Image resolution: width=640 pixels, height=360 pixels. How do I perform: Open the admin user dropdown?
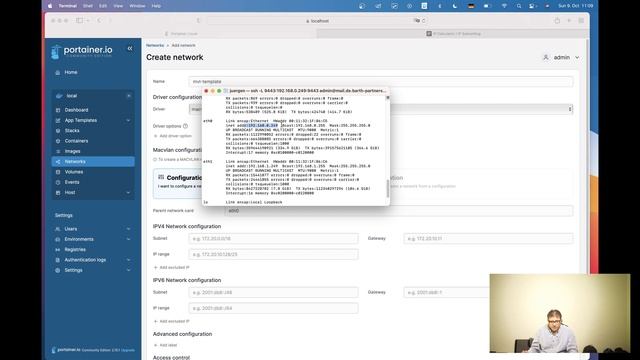click(561, 58)
